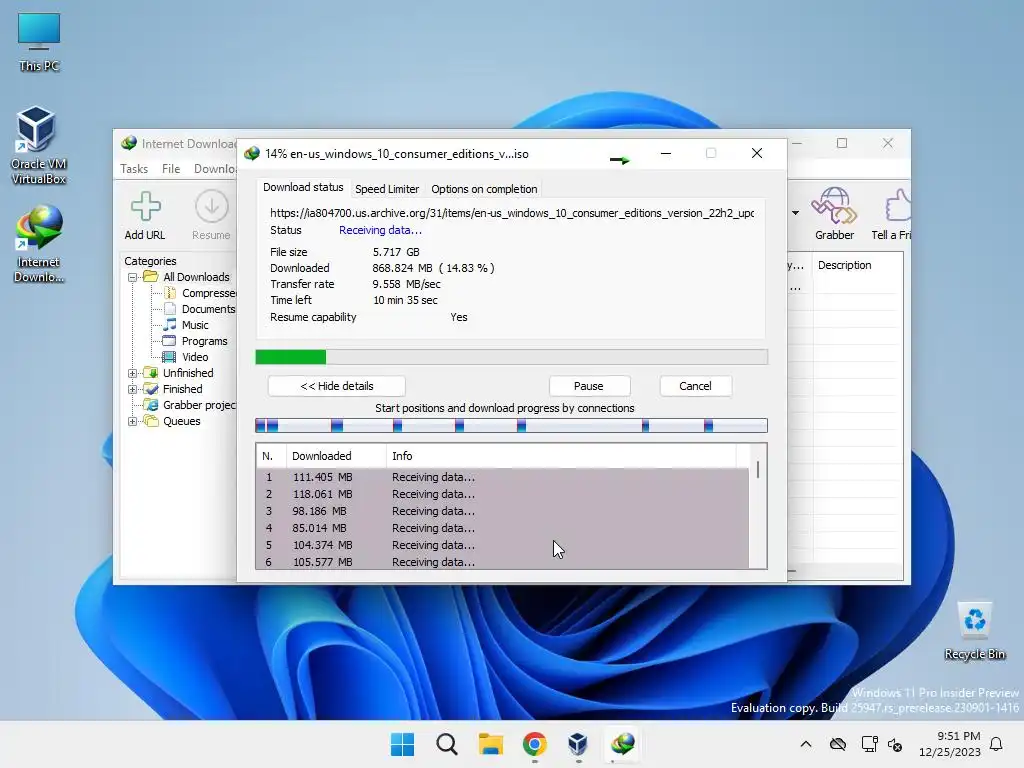Click the green download progress bar

[511, 357]
